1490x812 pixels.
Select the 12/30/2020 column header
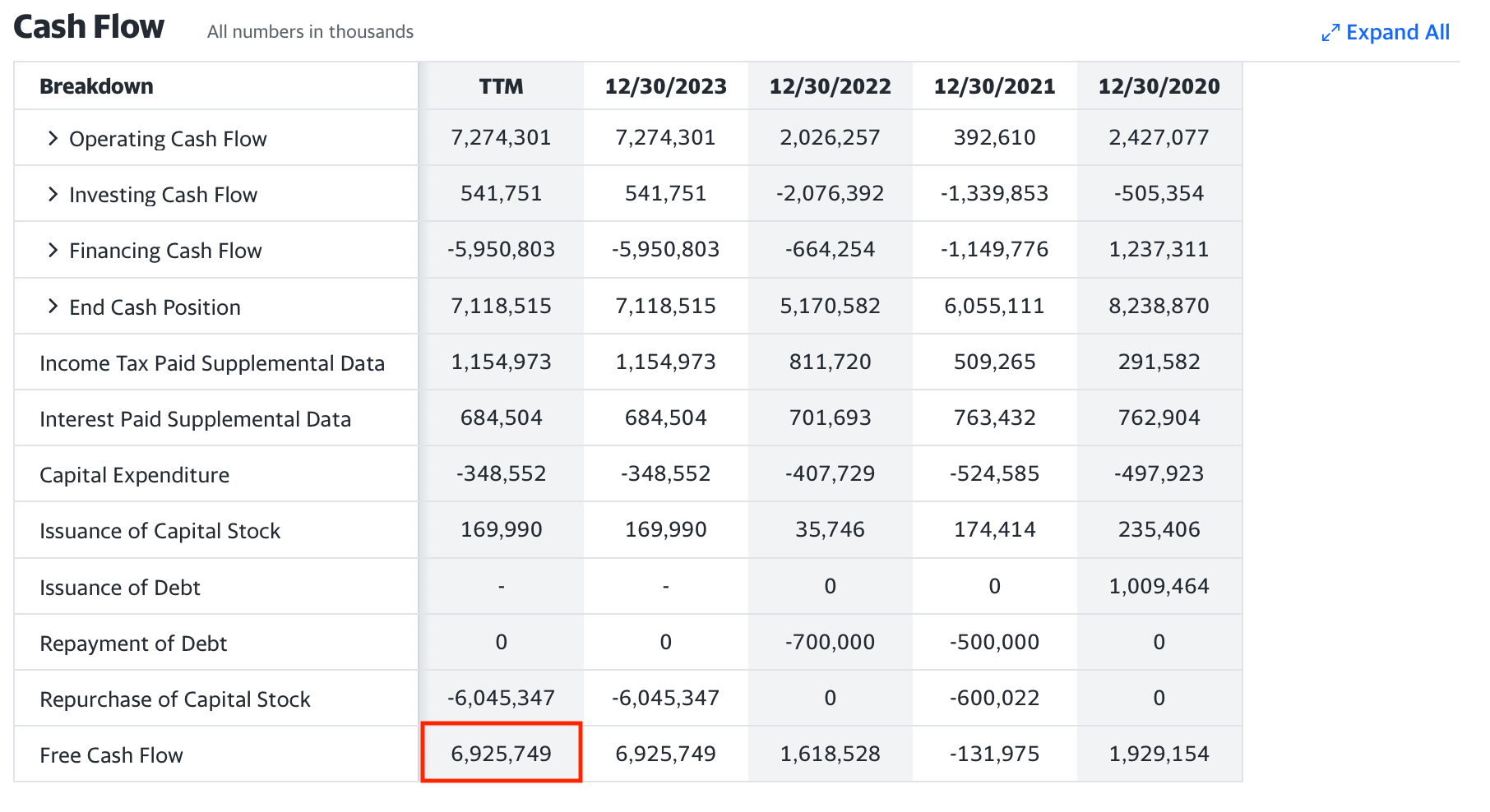[1159, 86]
